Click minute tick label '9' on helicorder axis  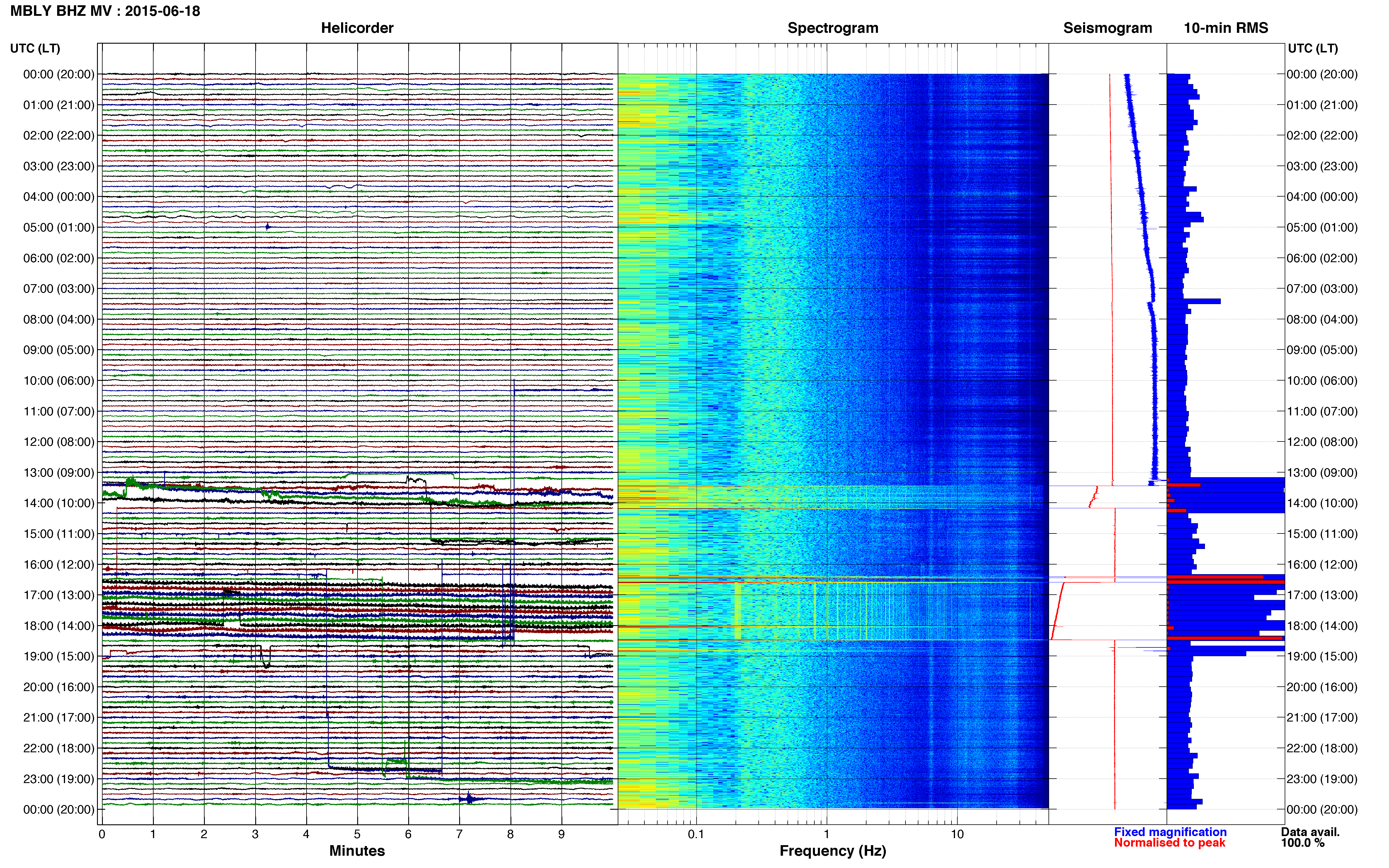point(561,834)
